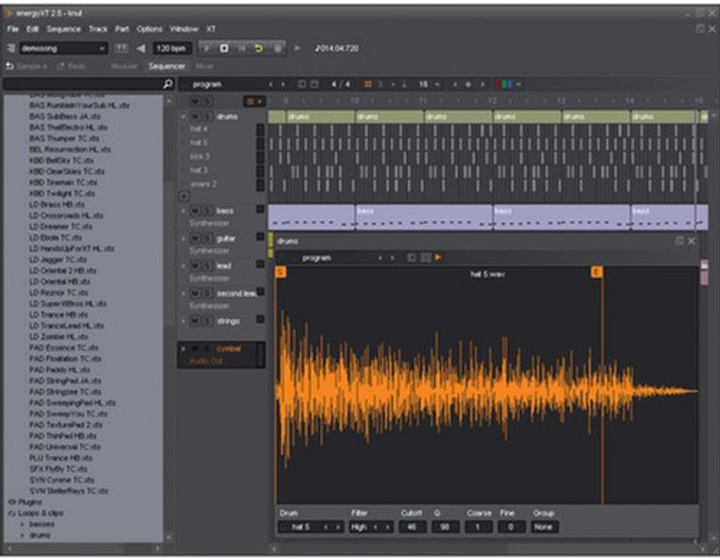
Task: Select next drum beside hat 5 field
Action: click(x=338, y=527)
